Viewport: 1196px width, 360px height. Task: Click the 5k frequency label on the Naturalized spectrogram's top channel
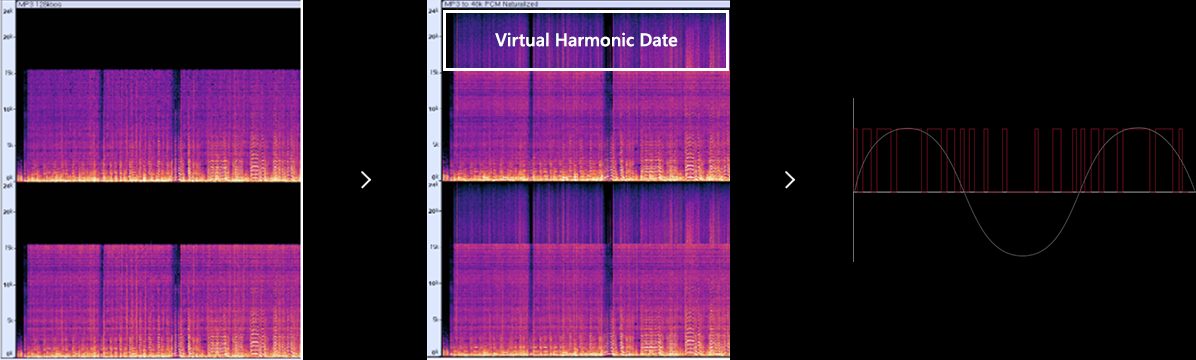coord(435,144)
